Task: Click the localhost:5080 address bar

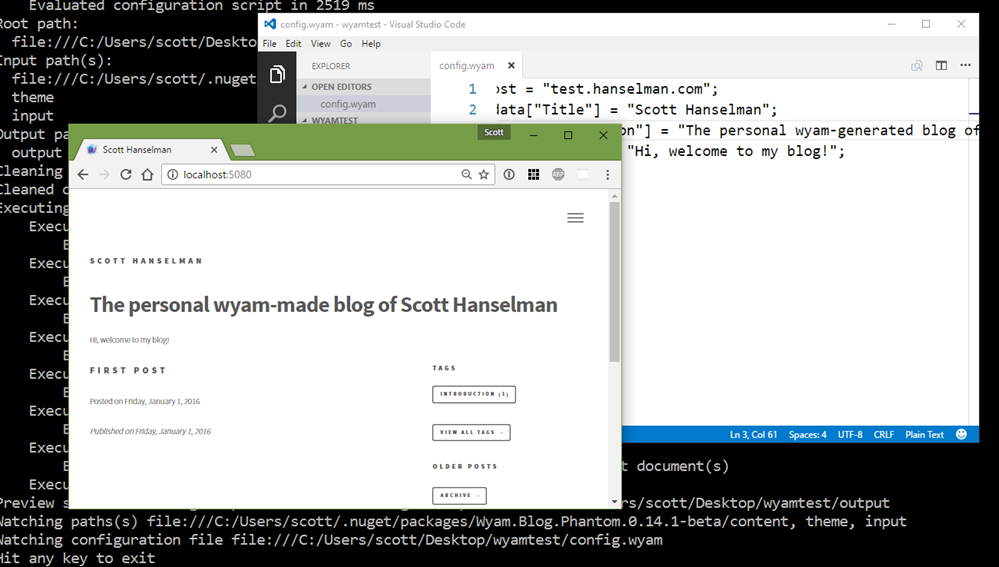Action: tap(310, 175)
